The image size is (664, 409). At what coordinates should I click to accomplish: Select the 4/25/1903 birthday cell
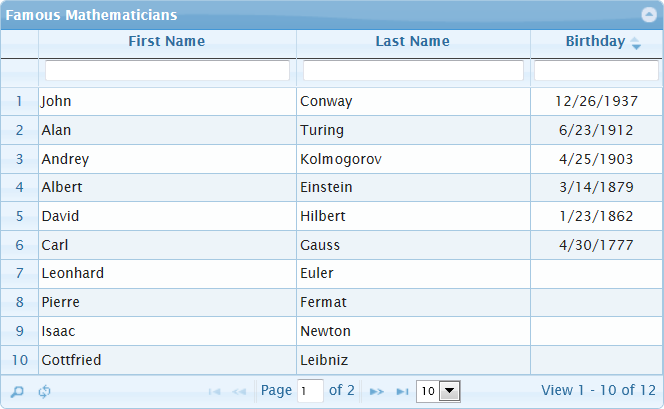tap(596, 159)
